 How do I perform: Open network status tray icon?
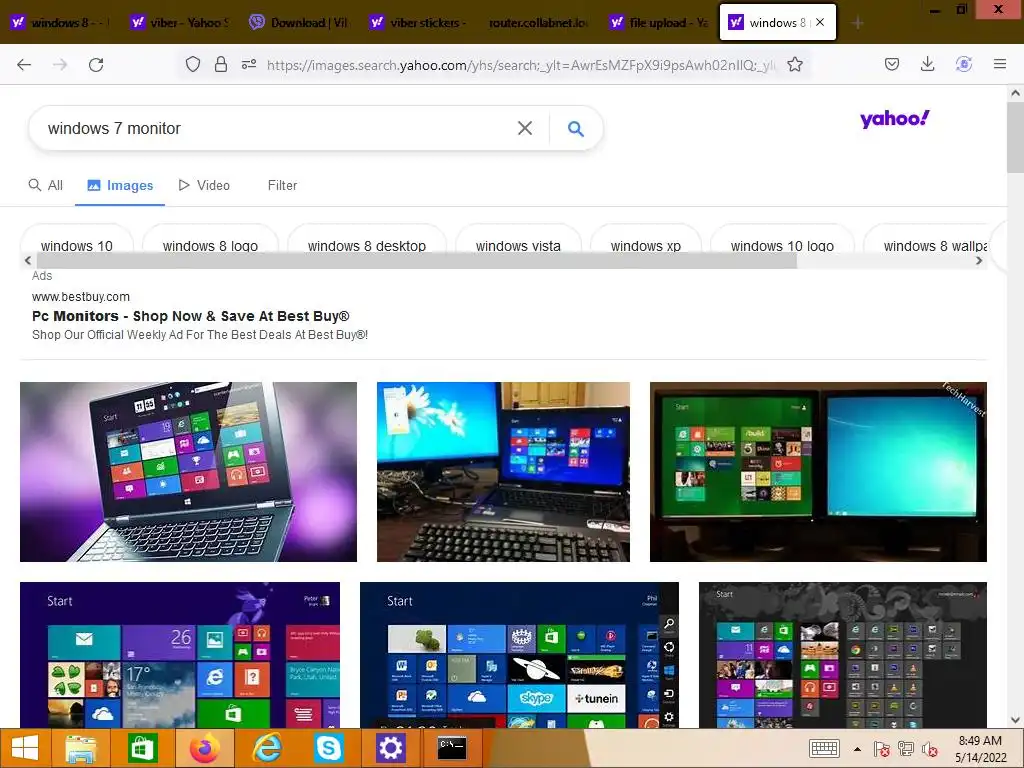coord(906,749)
